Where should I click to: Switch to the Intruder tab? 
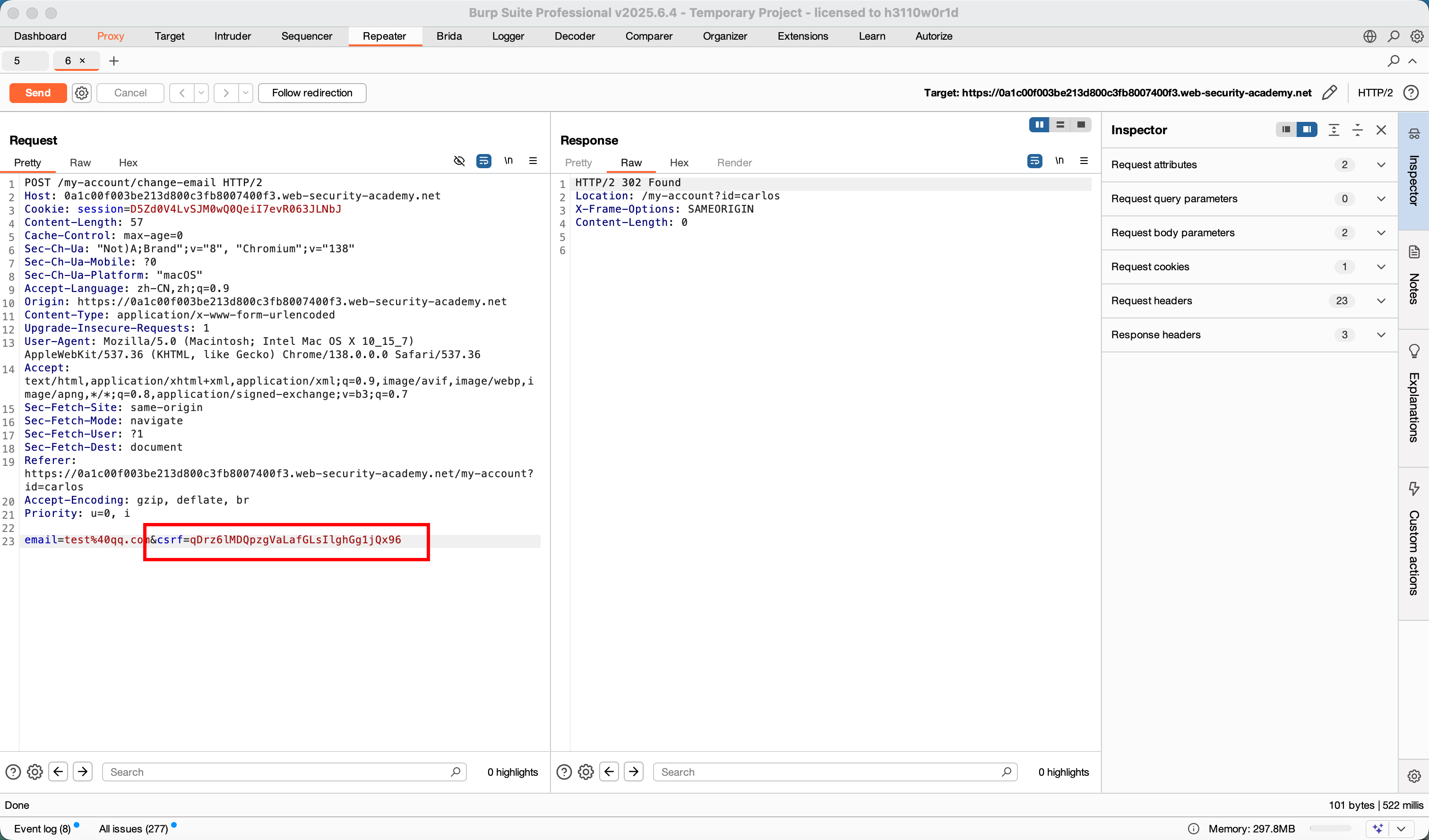click(x=232, y=36)
